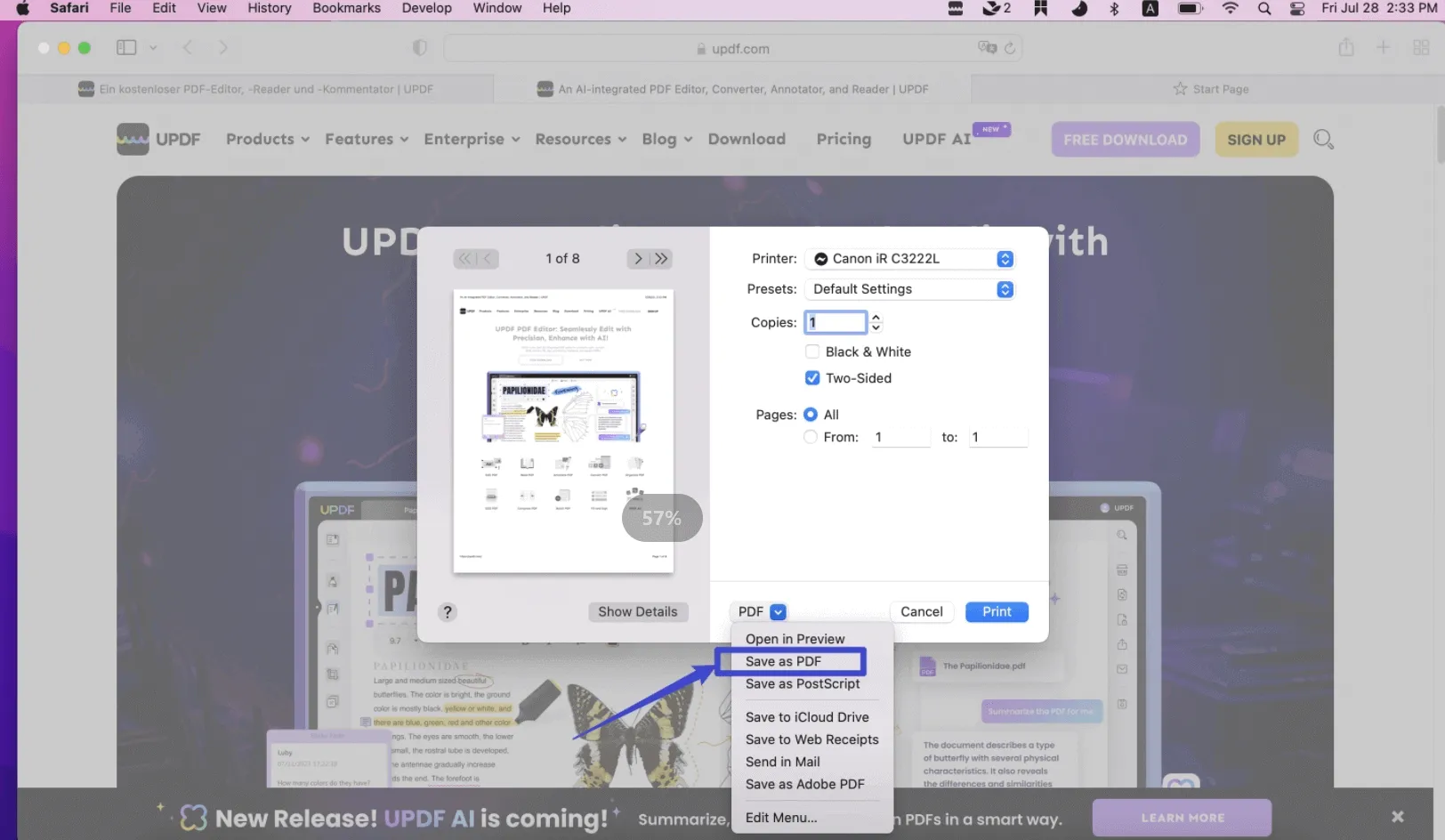Open the Bookmarks menu

click(x=346, y=8)
